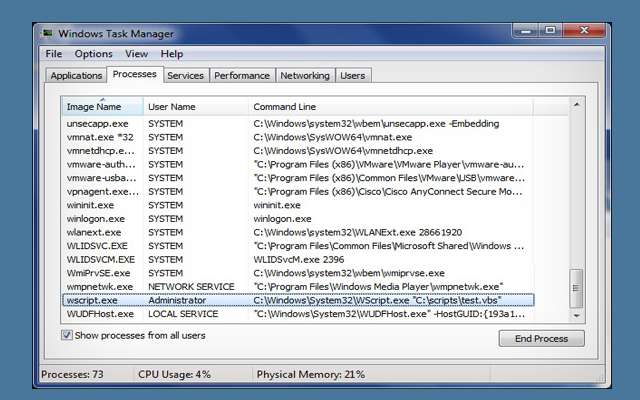Maximize the Windows Task Manager window
Screen dimensions: 640x400
coord(553,31)
